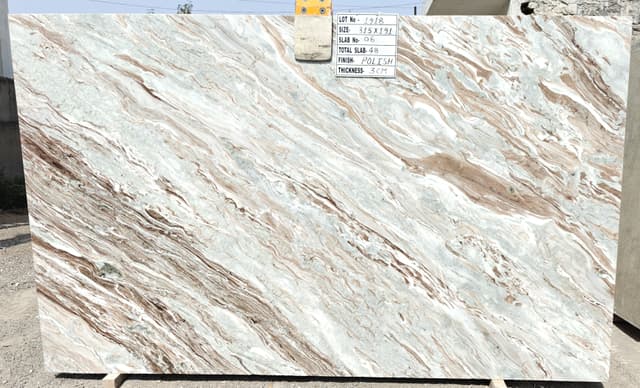
Task: Click the wooden support block at bottom right
Action: [x=498, y=384]
